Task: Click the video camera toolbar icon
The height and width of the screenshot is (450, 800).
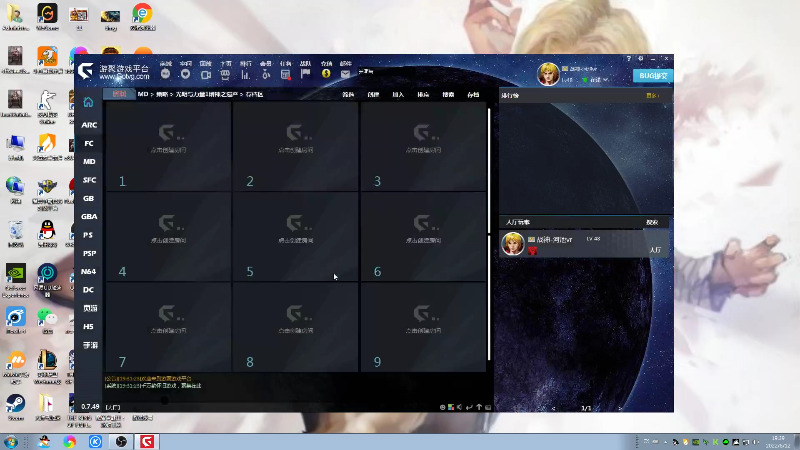Action: pyautogui.click(x=206, y=74)
